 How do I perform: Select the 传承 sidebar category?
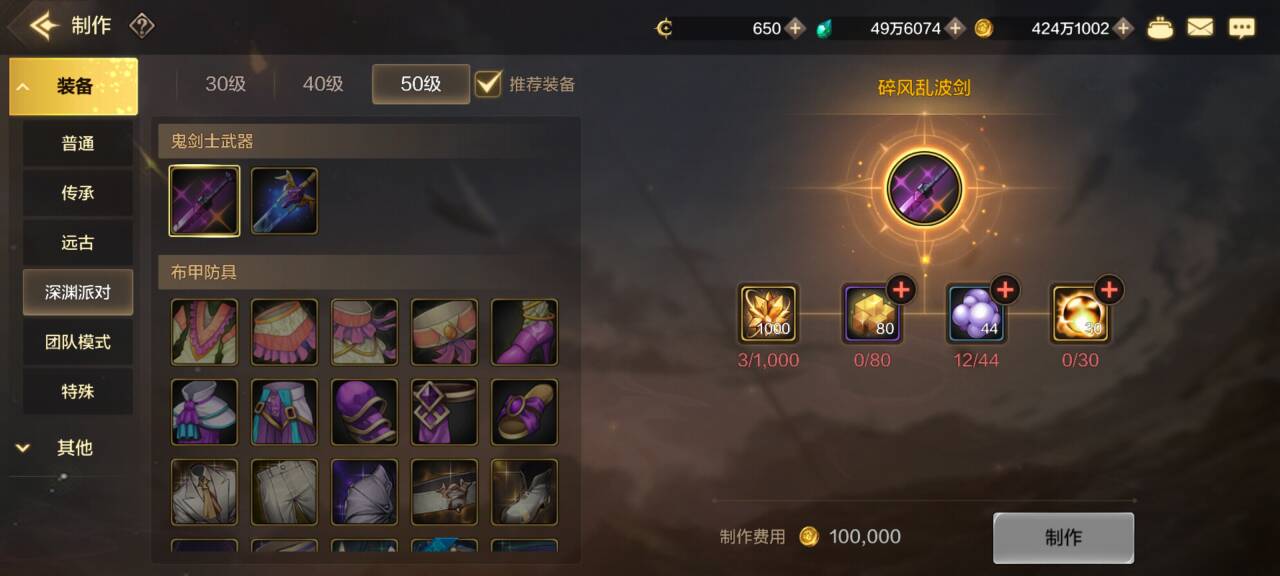click(78, 193)
